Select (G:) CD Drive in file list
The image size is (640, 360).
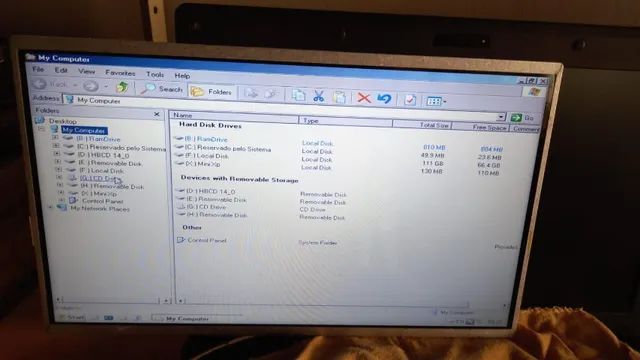coord(206,207)
